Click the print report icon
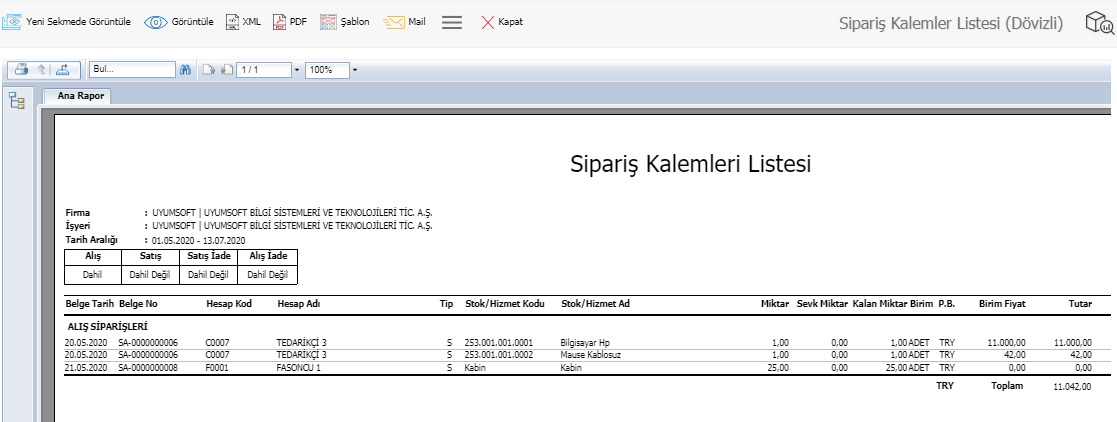The image size is (1117, 422). coord(20,70)
